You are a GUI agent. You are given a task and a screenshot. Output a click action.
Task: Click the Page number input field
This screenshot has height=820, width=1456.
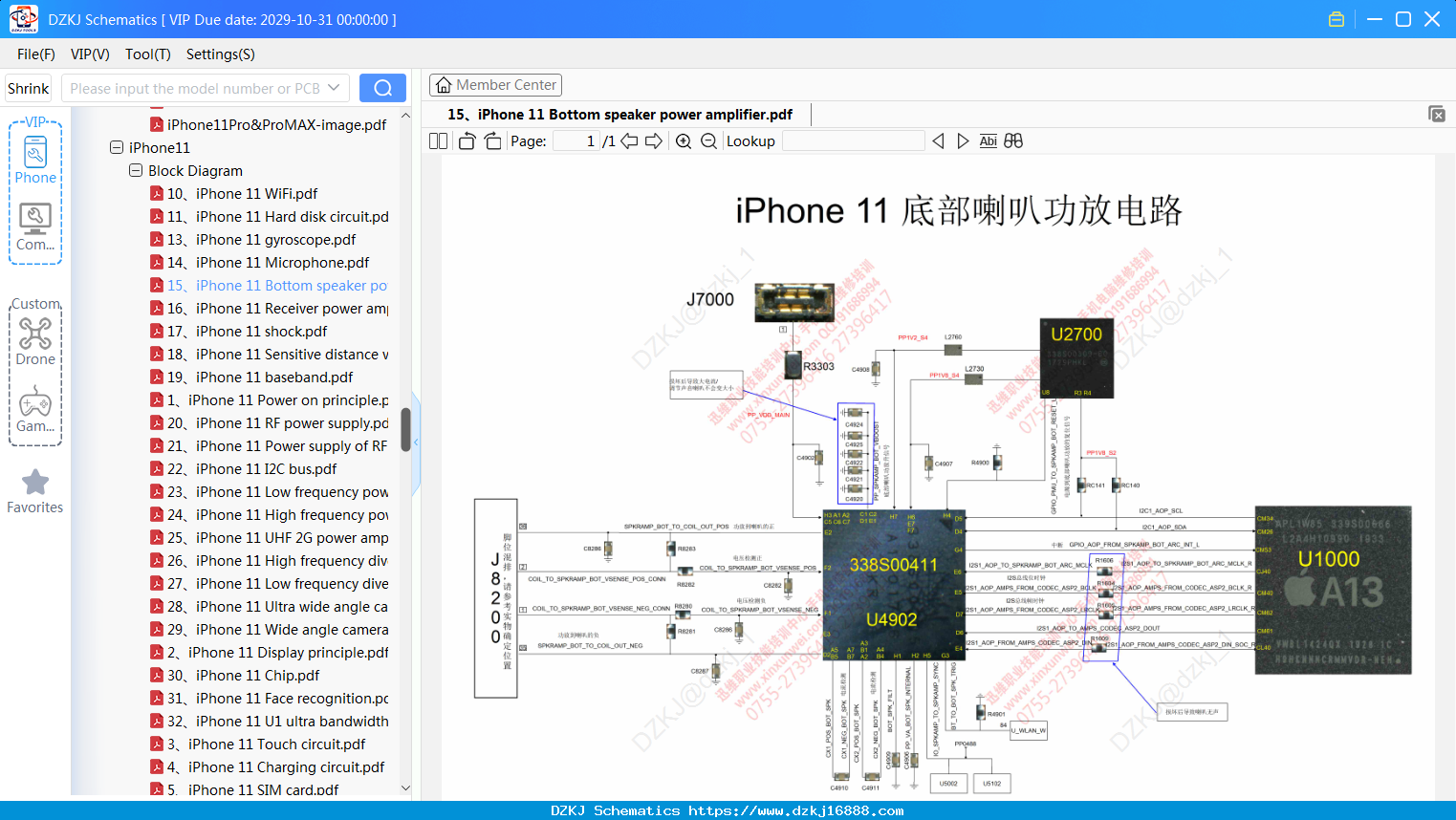[576, 141]
